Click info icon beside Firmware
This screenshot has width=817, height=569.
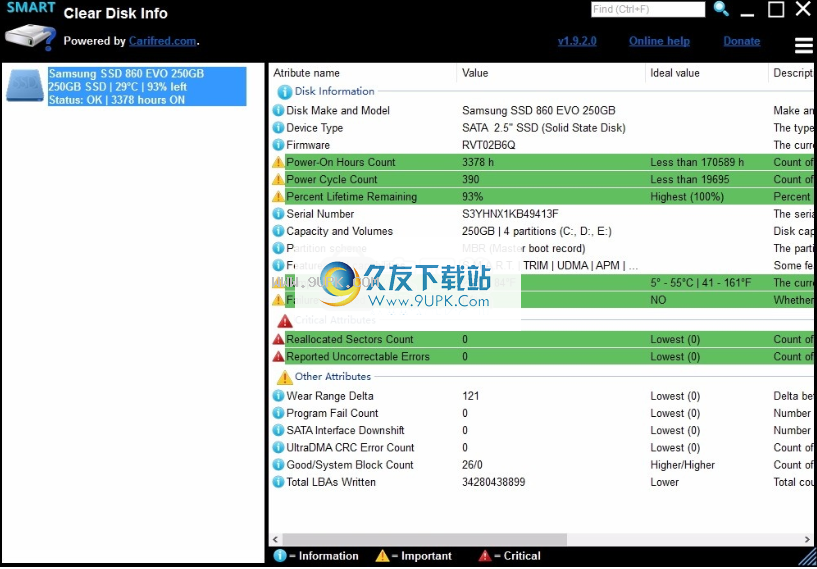[x=279, y=145]
